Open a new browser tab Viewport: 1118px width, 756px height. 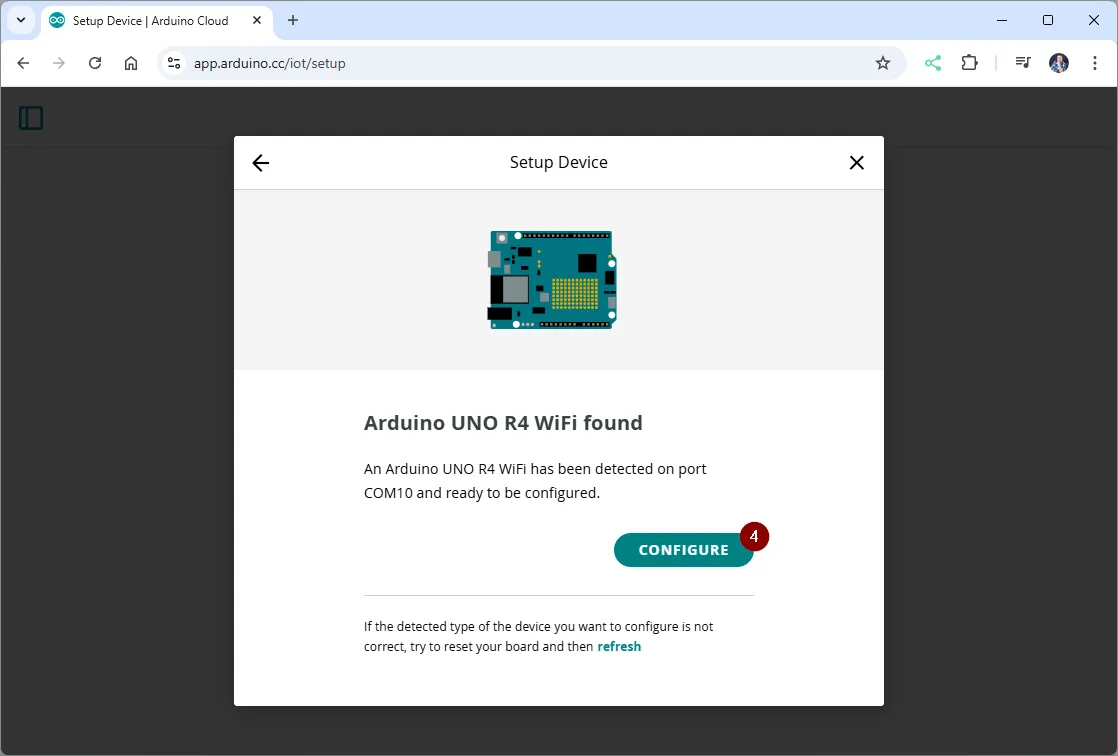point(293,20)
